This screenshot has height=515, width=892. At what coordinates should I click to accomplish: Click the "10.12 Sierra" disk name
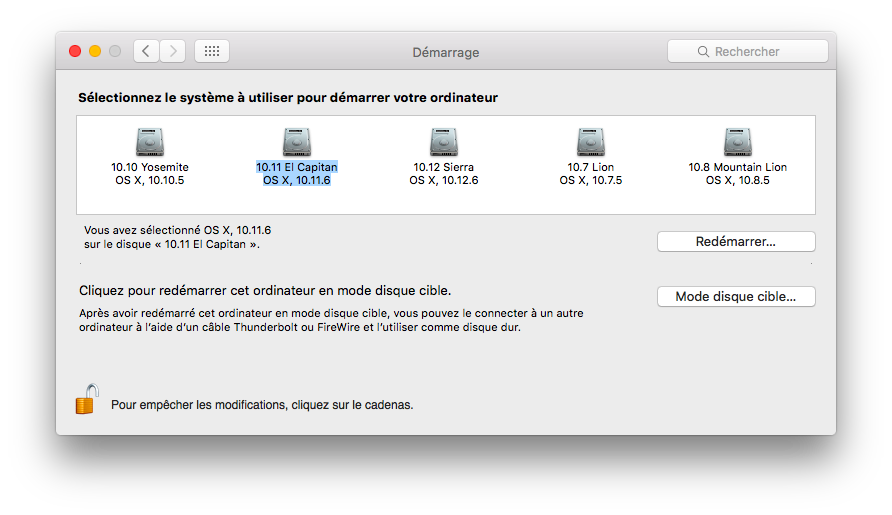coord(443,167)
